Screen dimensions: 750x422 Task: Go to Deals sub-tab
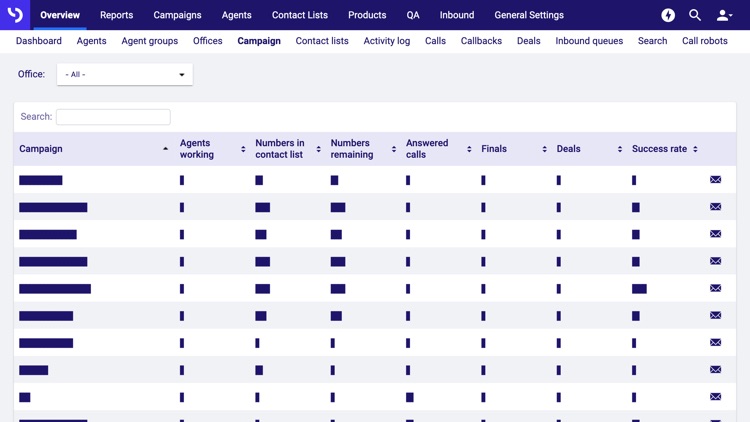pos(529,41)
